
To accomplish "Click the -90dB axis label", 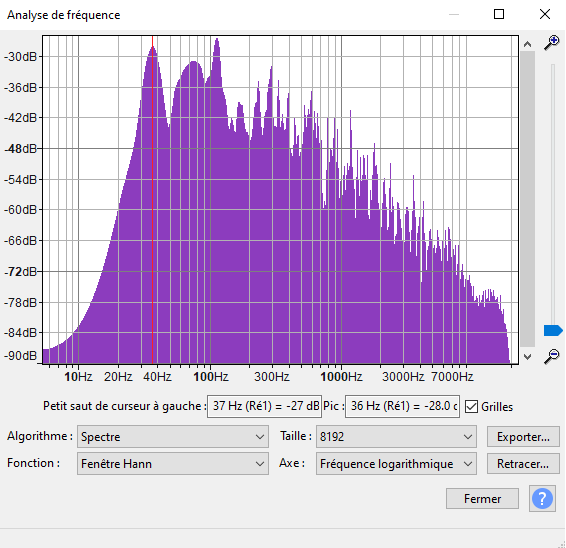I will click(x=21, y=356).
